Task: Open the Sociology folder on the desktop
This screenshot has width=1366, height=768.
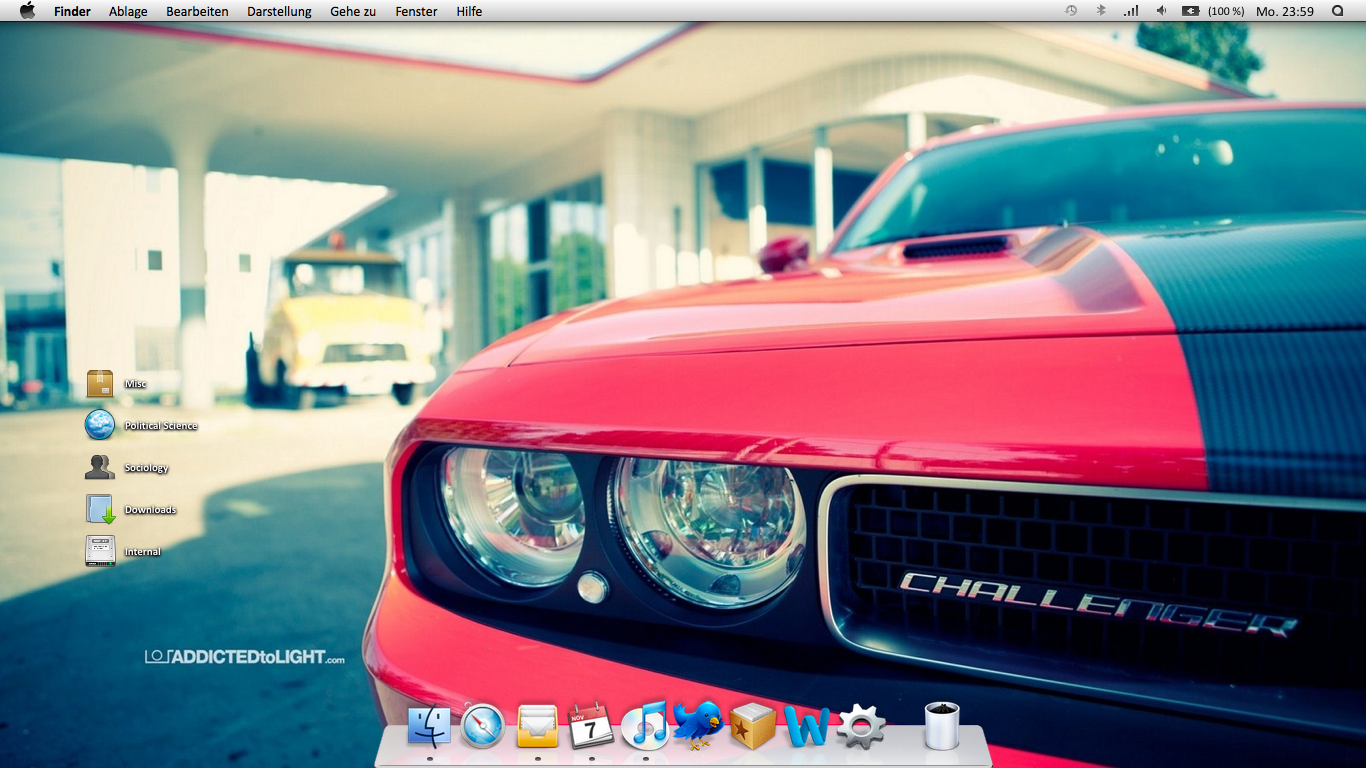Action: (x=99, y=467)
